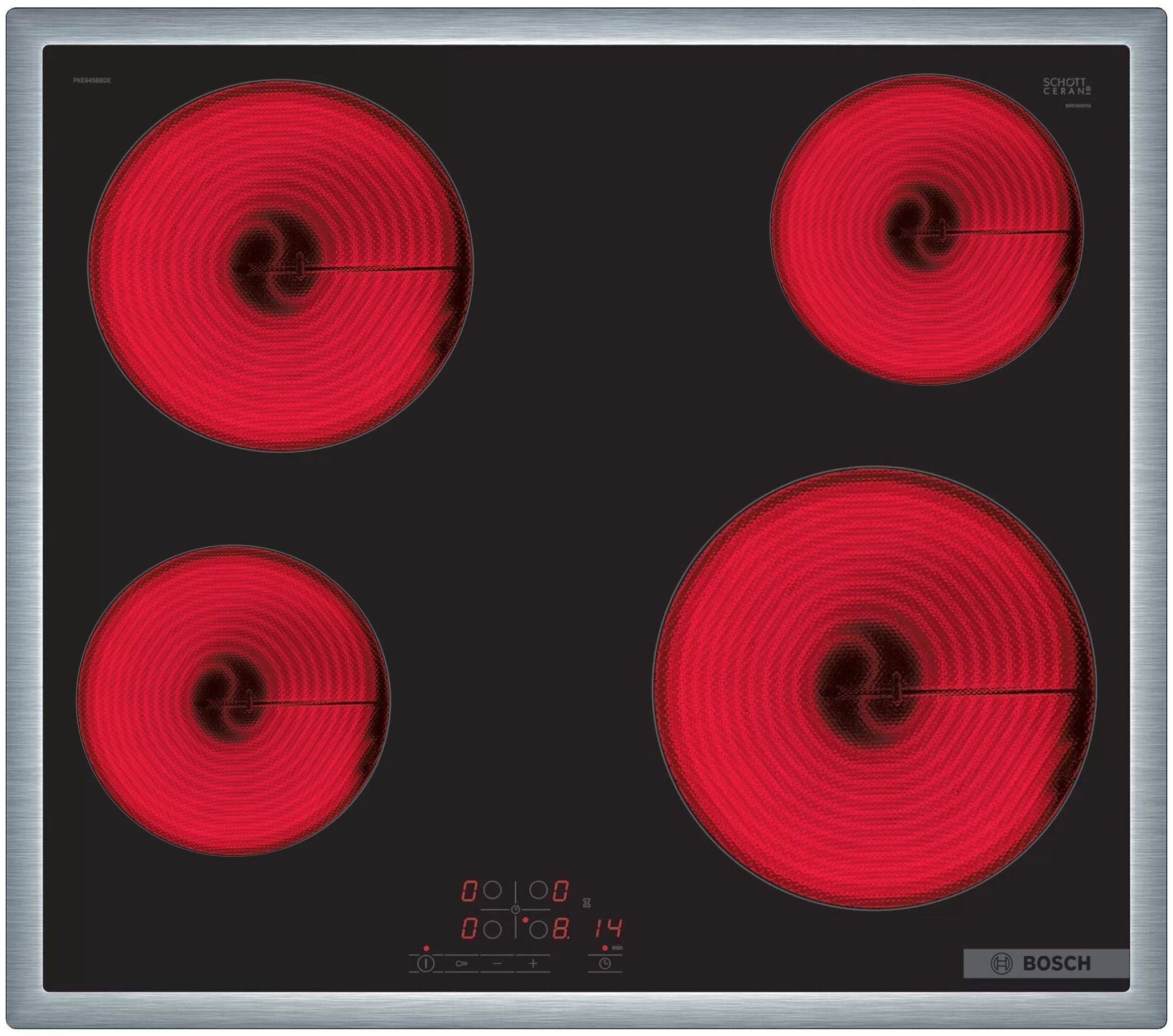Tap the rear-left heat level 0 display
The width and height of the screenshot is (1173, 1036).
pos(470,891)
